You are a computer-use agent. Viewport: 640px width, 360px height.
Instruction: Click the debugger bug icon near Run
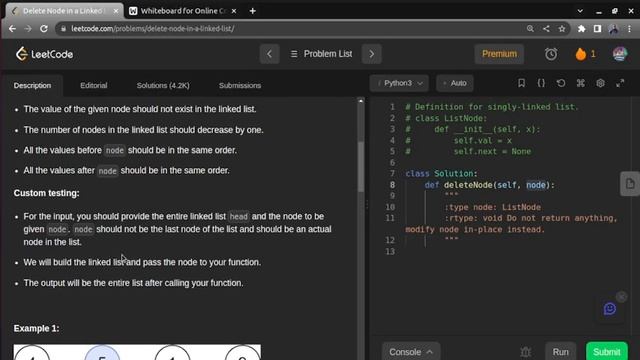click(526, 352)
